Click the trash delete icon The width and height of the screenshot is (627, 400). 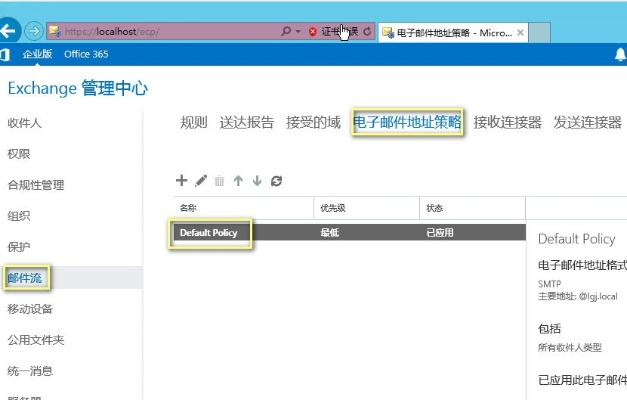(219, 181)
